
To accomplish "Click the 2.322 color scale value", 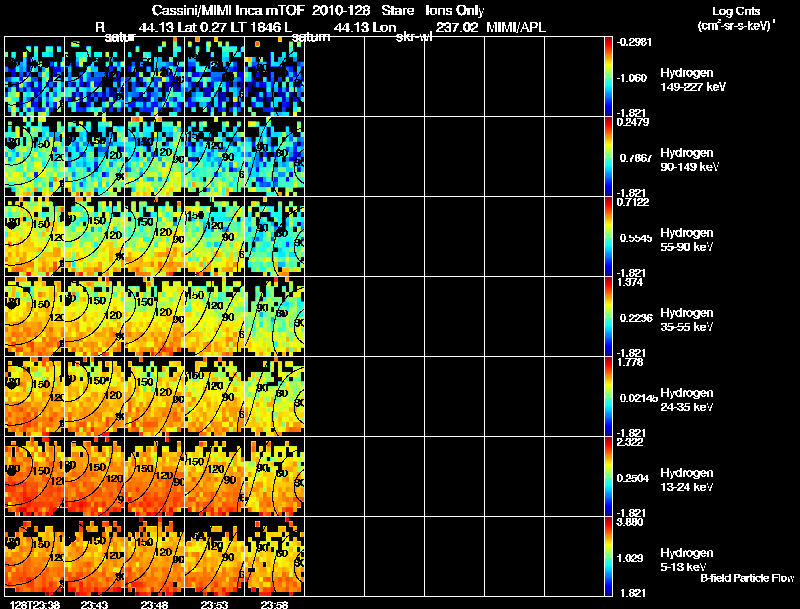I will (x=630, y=442).
